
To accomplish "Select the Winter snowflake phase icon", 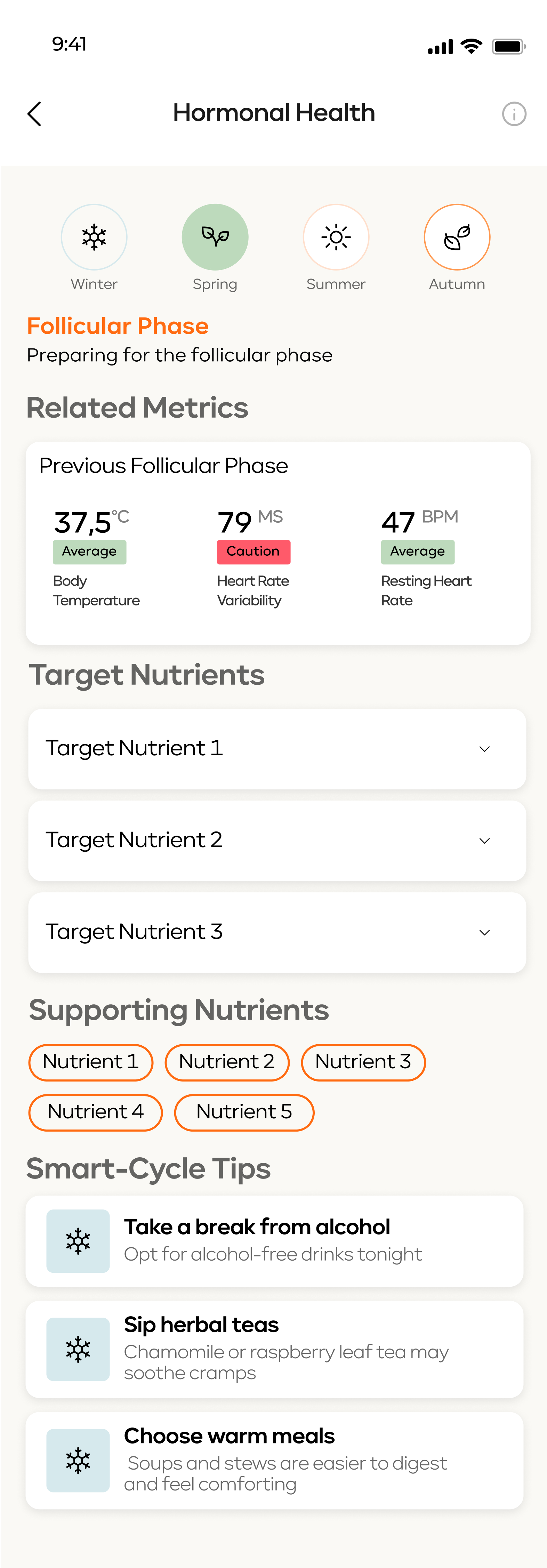I will pos(94,237).
